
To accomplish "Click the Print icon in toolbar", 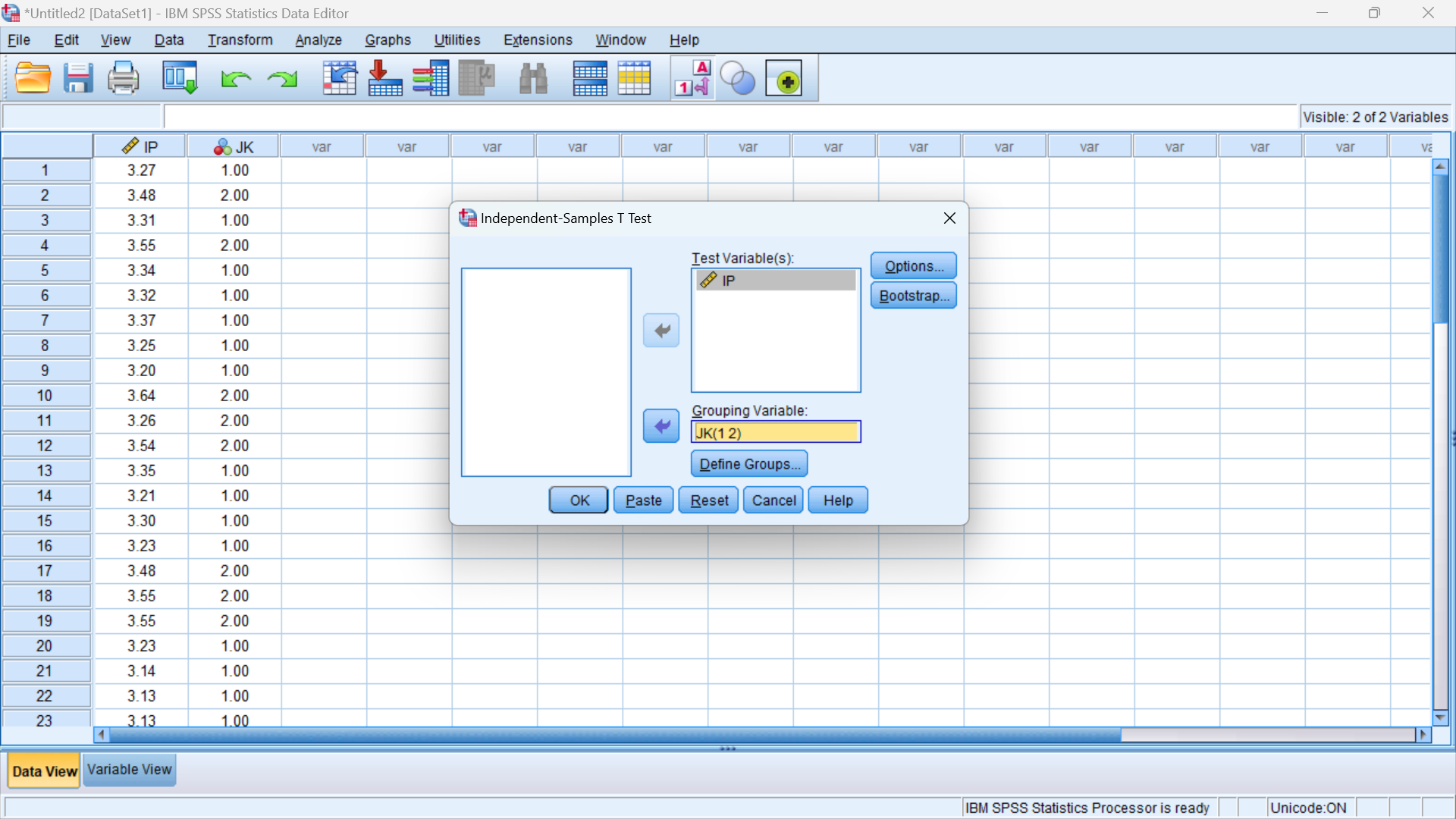I will 123,78.
